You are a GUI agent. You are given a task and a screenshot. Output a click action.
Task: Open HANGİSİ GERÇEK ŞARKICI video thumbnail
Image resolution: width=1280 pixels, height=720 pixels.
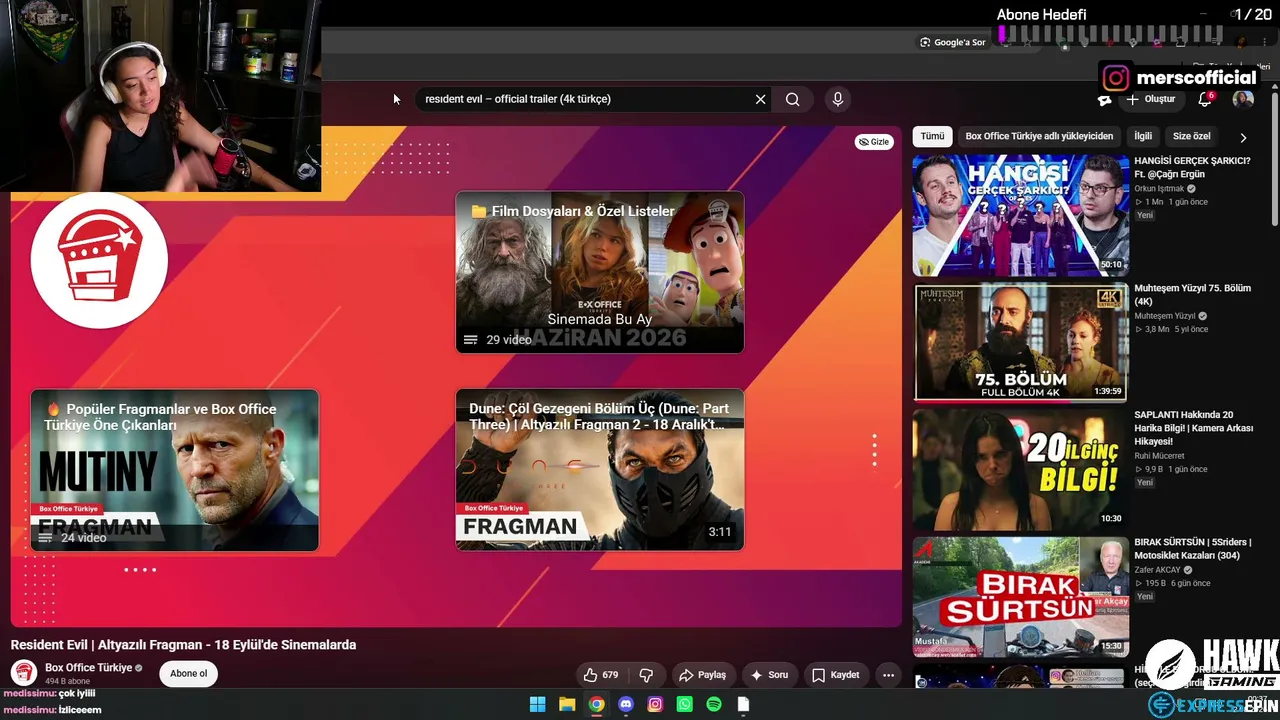(x=1021, y=215)
